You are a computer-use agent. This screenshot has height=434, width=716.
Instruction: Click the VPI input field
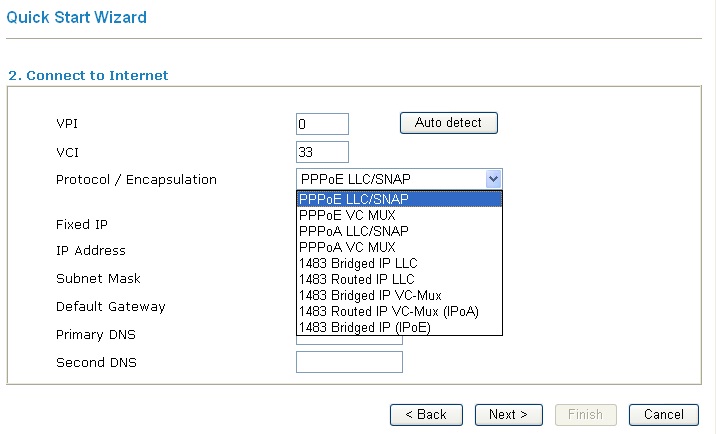coord(322,124)
